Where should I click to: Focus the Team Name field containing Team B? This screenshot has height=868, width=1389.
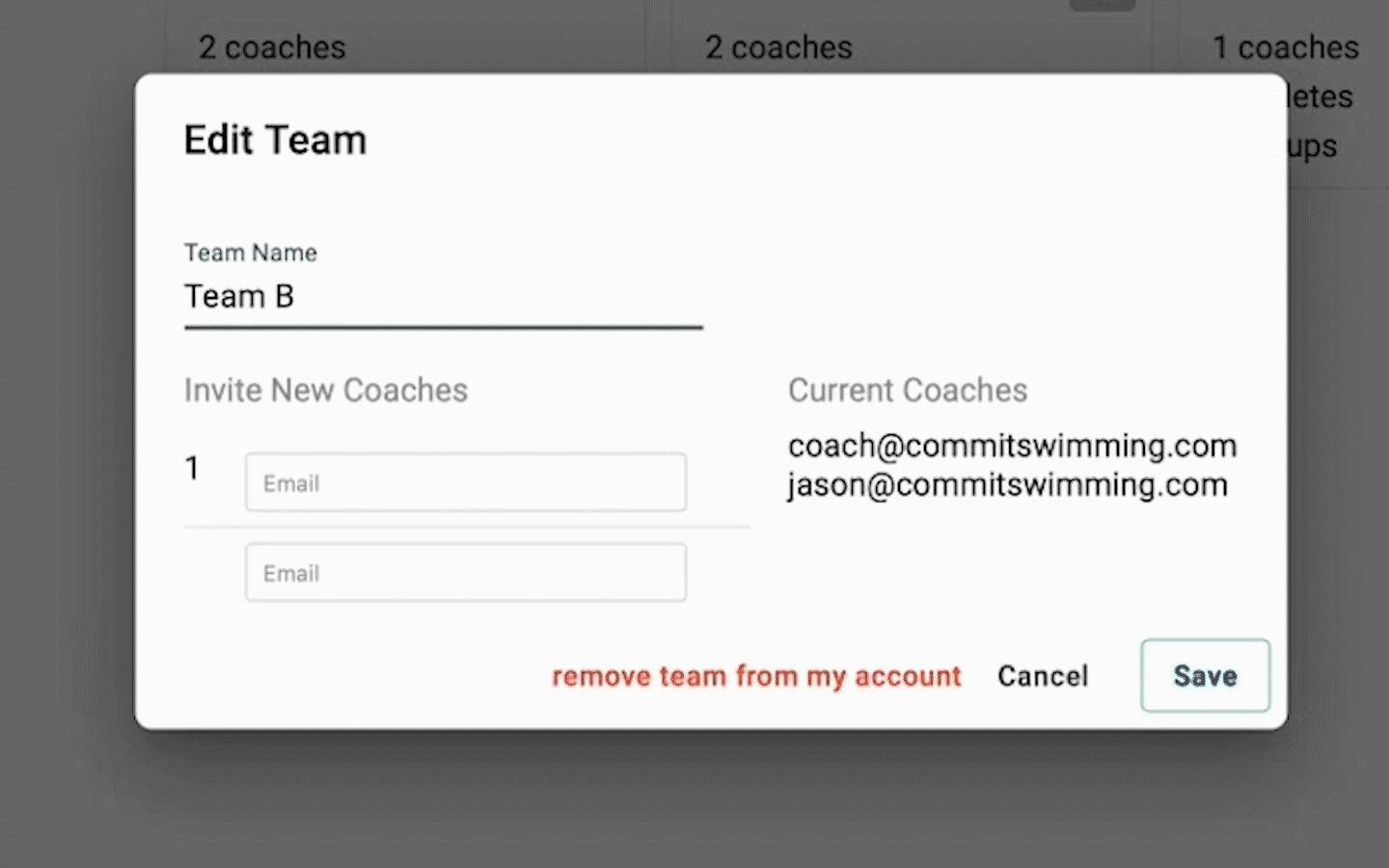[443, 296]
